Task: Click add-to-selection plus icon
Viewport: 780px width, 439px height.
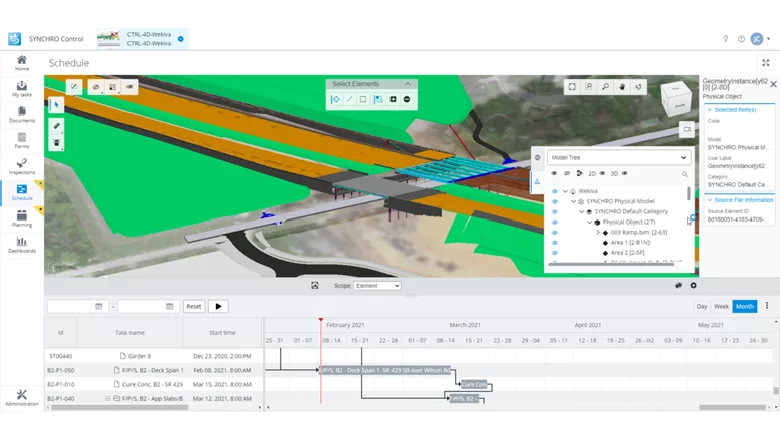Action: coord(393,99)
